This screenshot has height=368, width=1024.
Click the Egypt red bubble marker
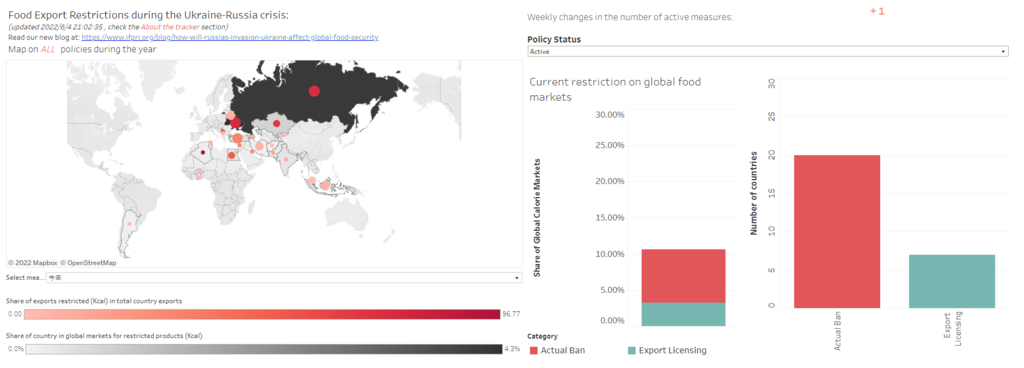coord(231,155)
